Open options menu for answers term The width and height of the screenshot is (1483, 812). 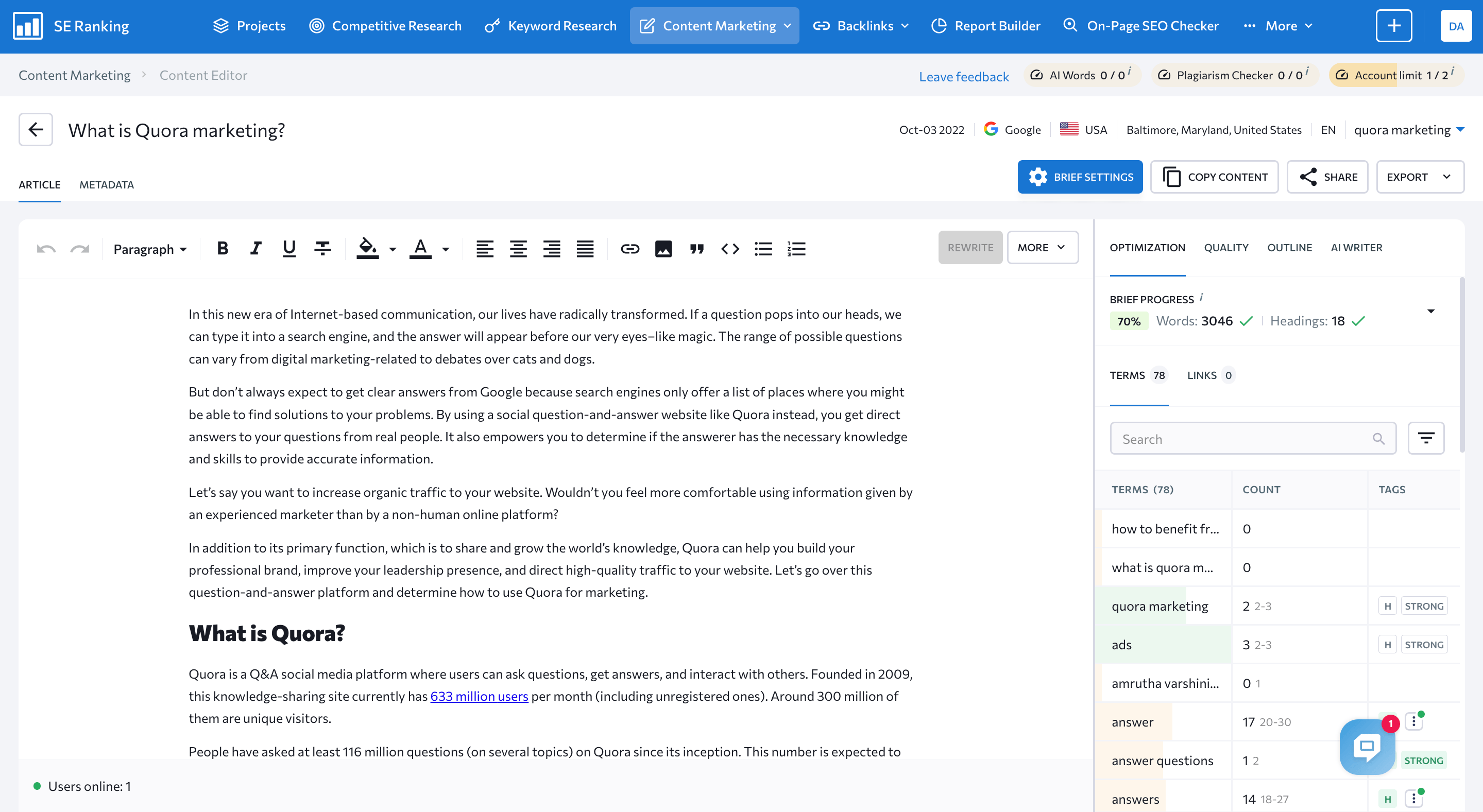1414,799
